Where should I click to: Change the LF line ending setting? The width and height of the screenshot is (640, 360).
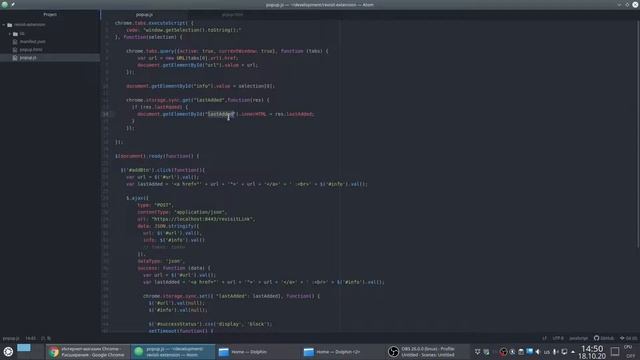click(544, 338)
